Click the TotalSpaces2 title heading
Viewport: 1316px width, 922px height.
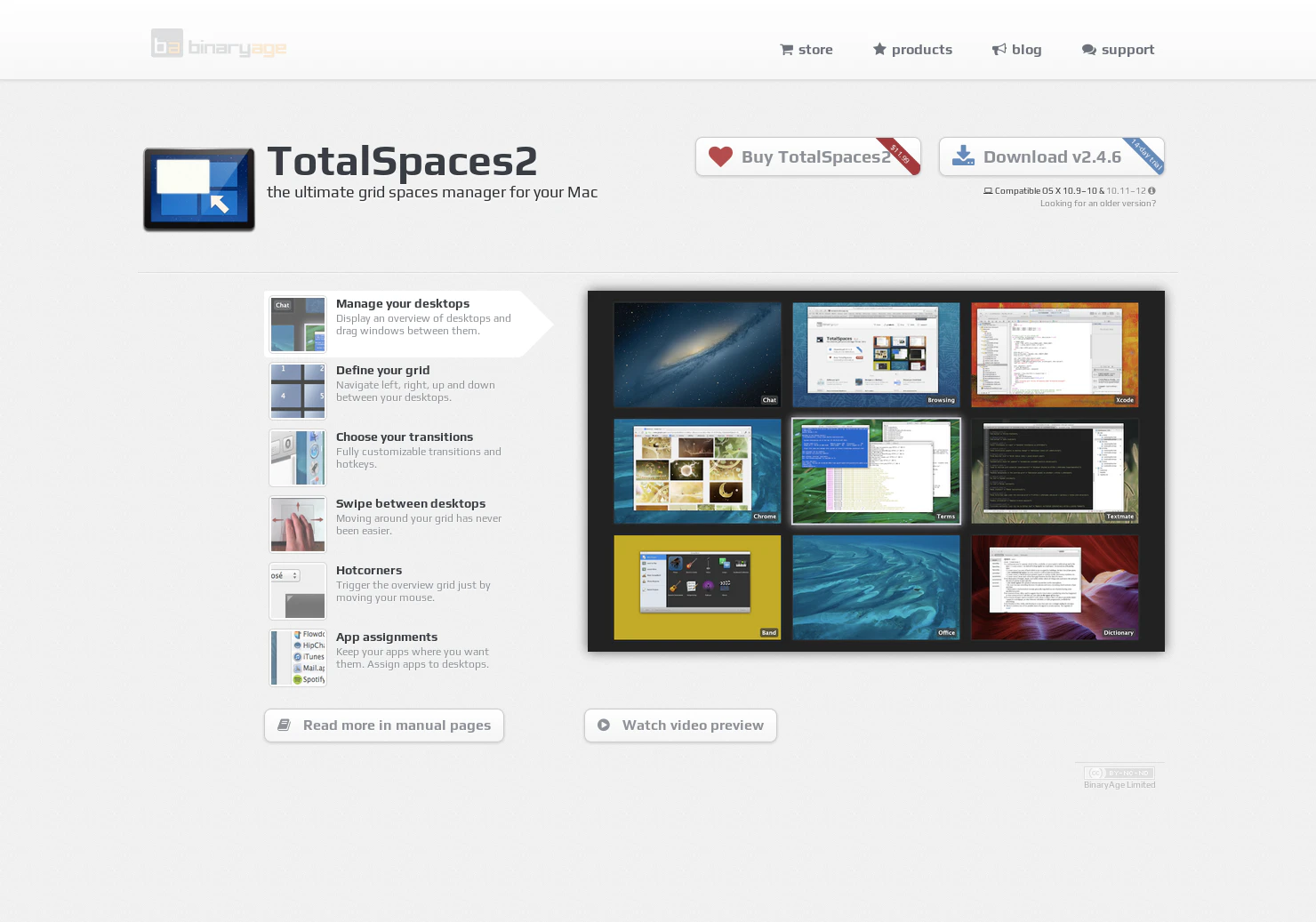click(402, 161)
